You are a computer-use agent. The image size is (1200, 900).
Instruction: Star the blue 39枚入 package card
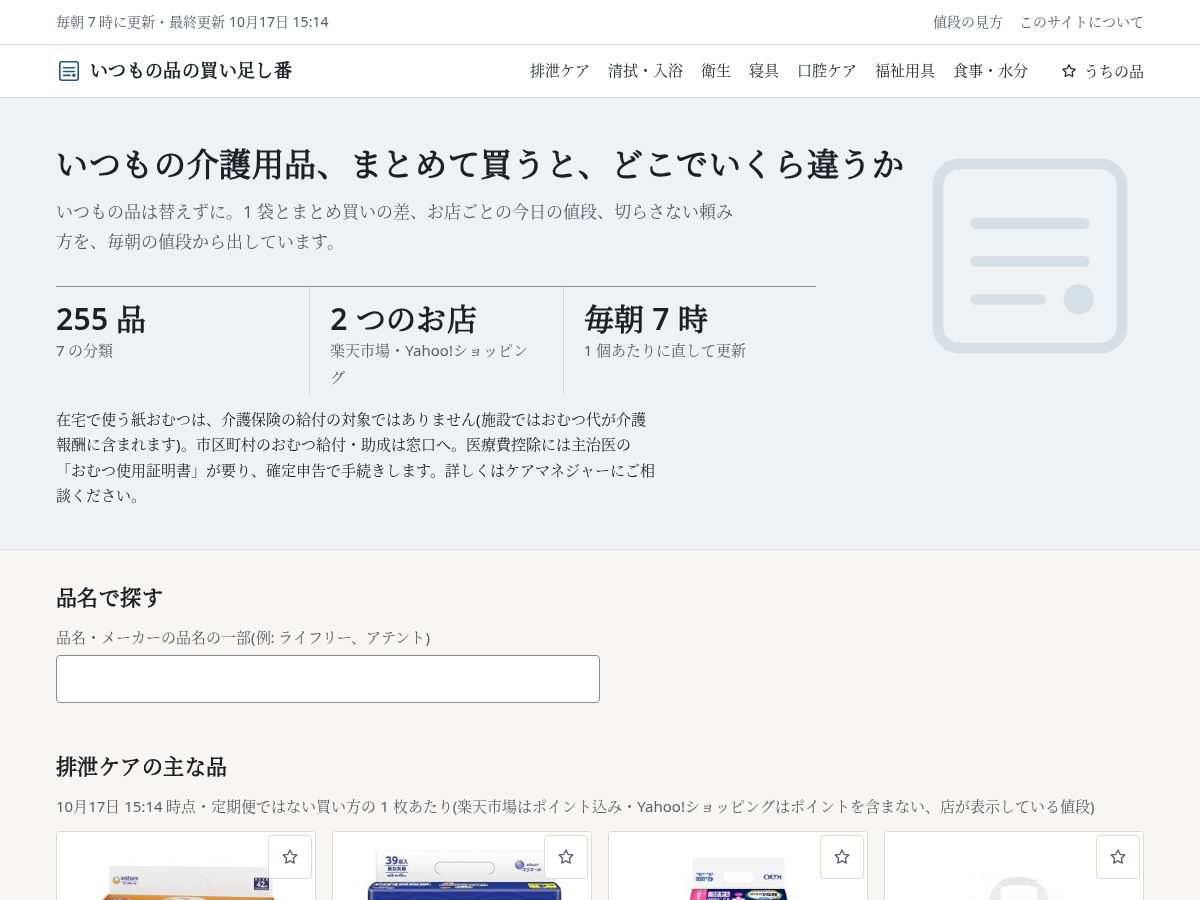click(x=566, y=857)
